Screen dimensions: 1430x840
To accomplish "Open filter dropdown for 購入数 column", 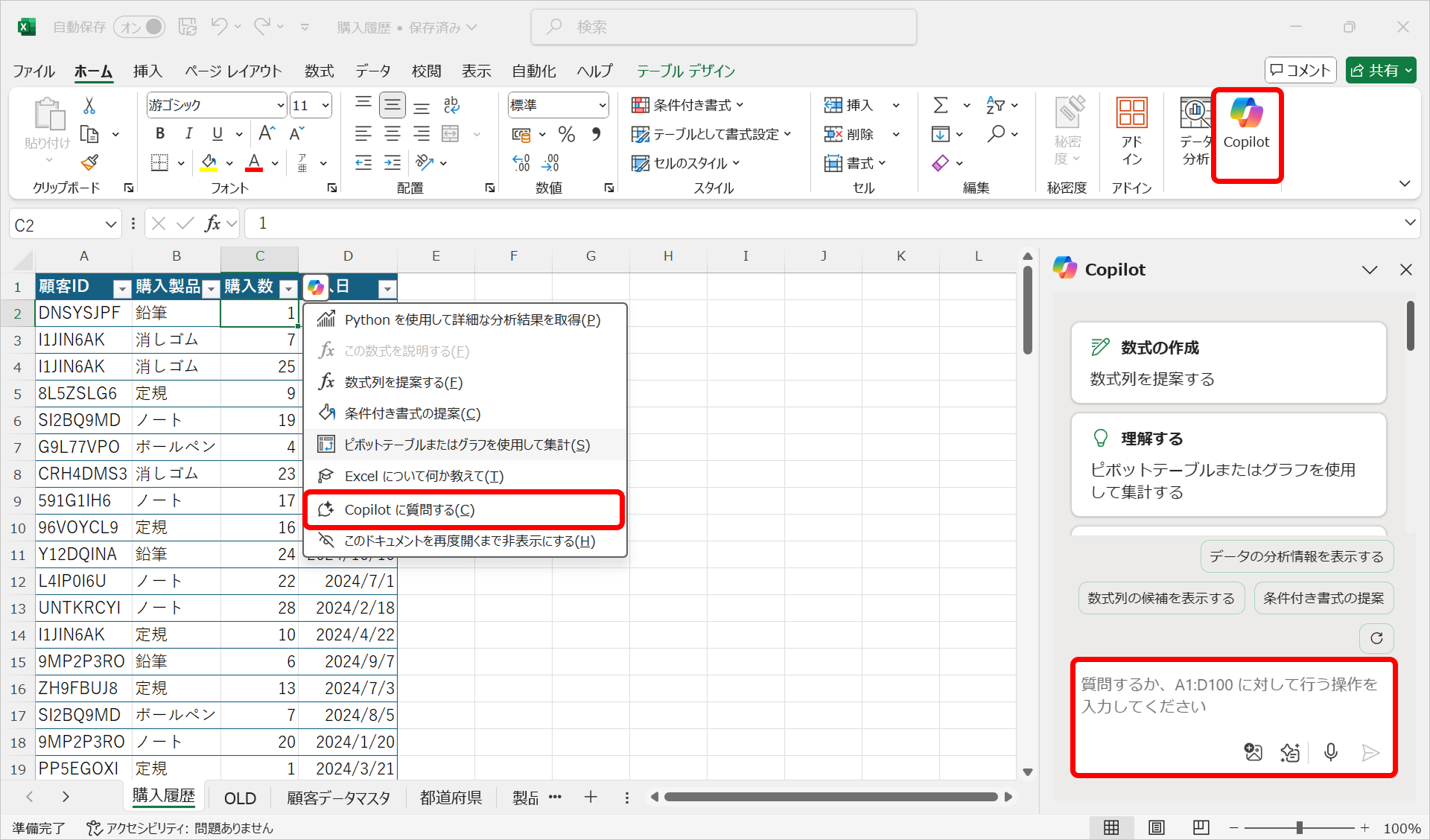I will [288, 288].
